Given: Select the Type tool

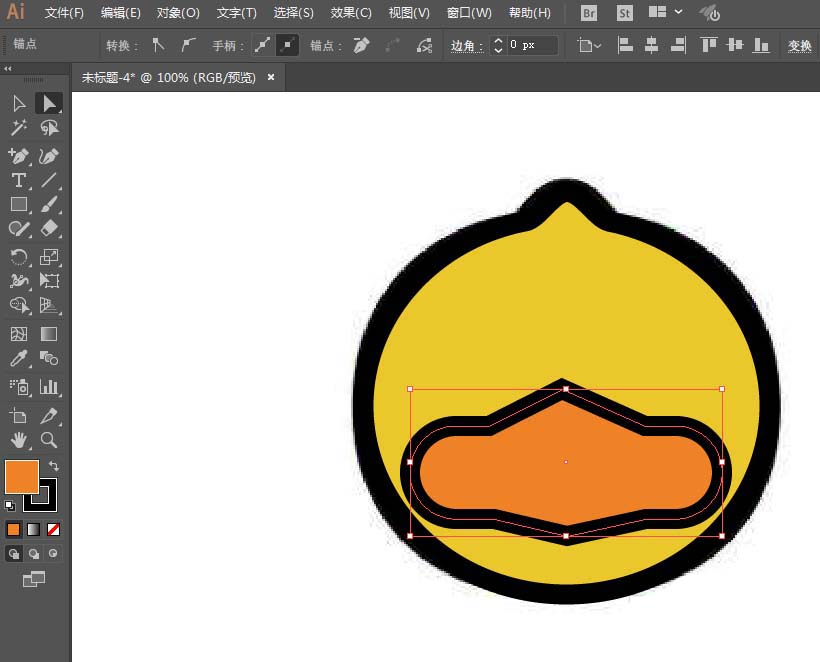Looking at the screenshot, I should (x=20, y=181).
